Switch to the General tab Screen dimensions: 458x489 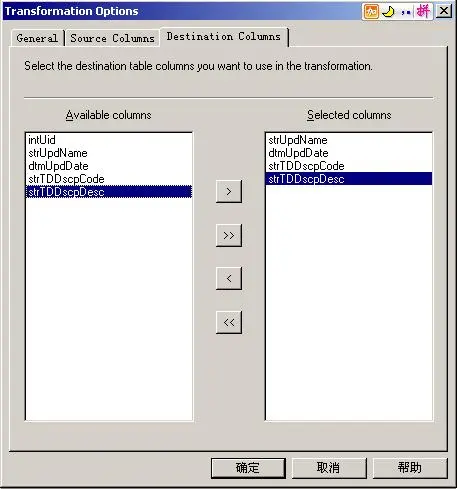click(37, 38)
